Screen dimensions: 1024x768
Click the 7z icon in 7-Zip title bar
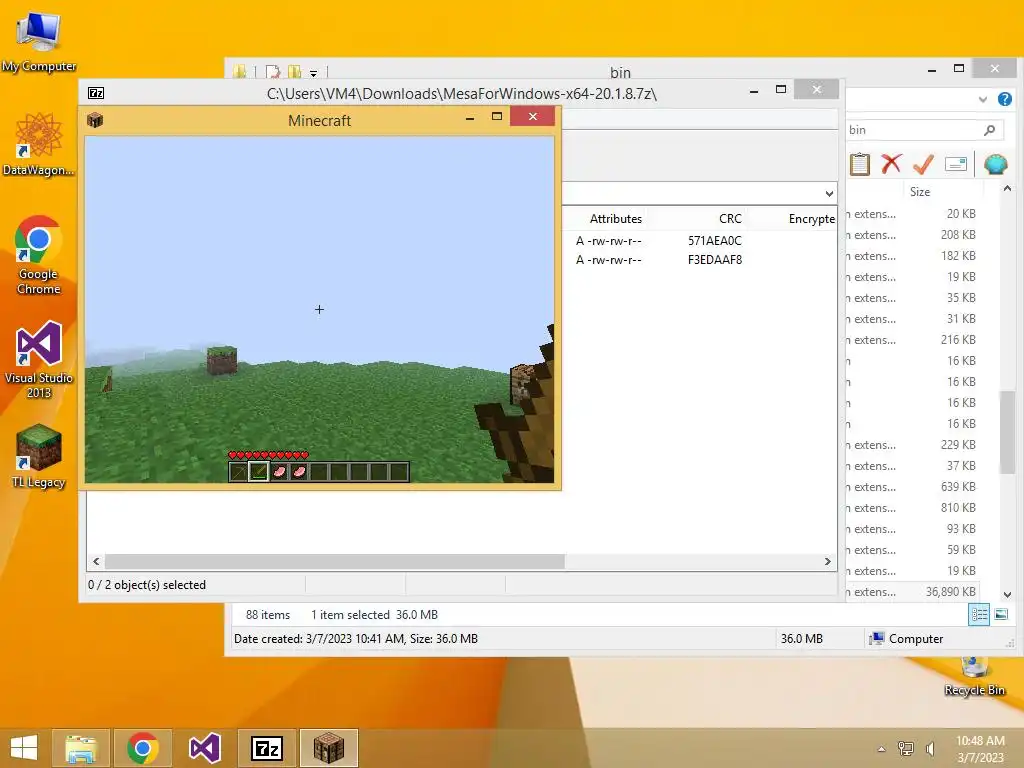[x=96, y=93]
